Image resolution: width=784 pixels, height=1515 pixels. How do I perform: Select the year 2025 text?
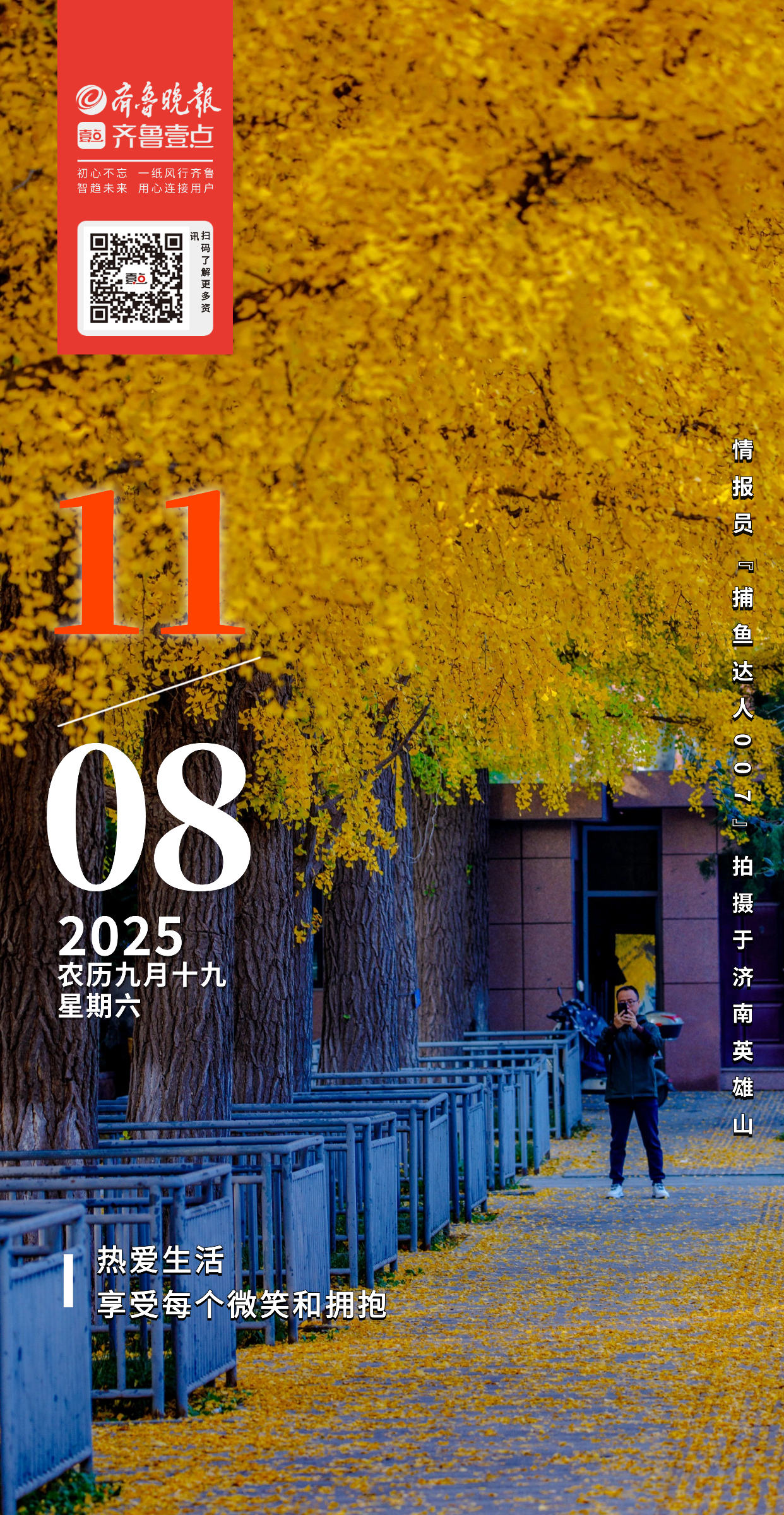(x=121, y=937)
